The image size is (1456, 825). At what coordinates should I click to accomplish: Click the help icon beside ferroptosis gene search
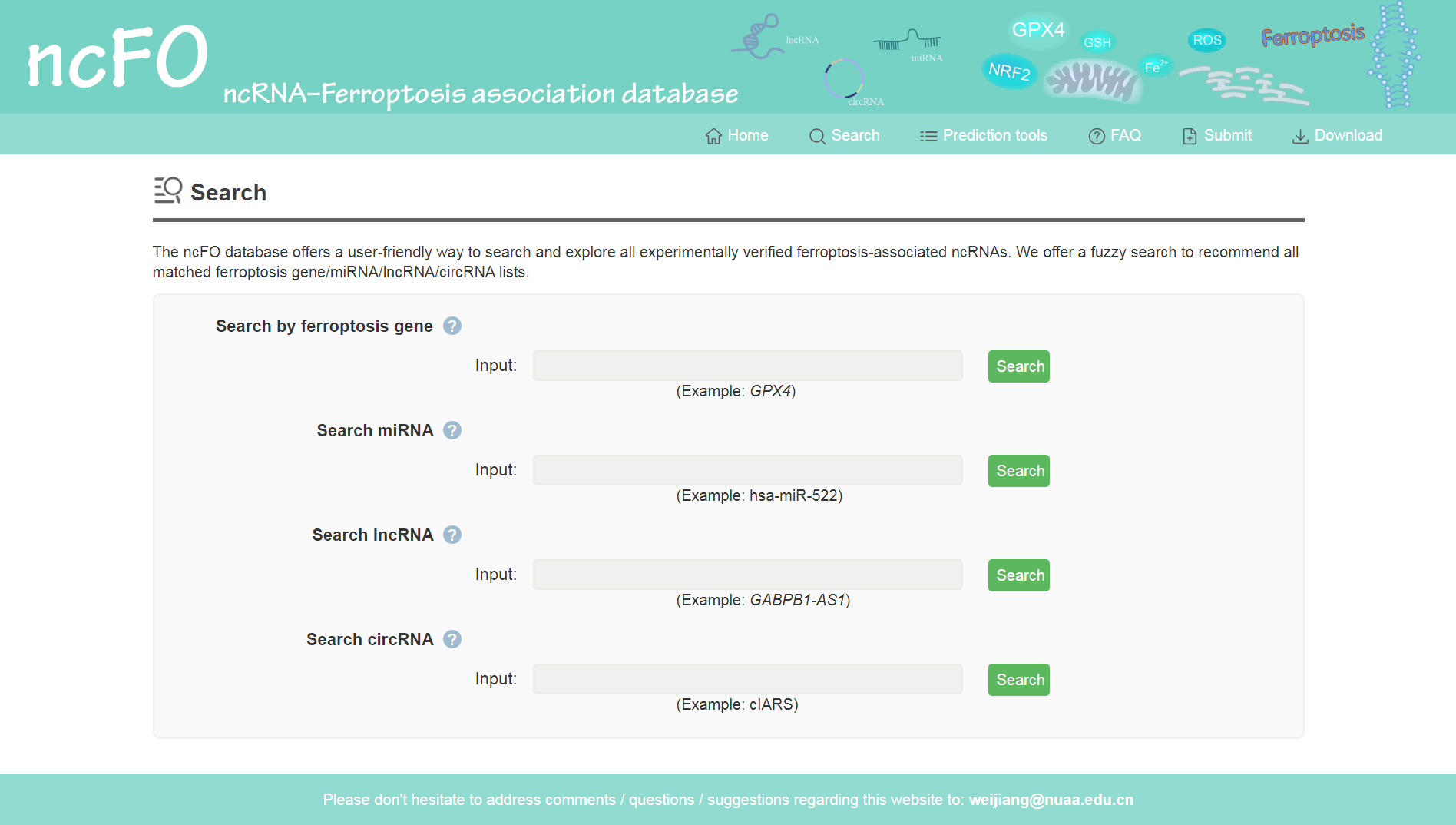[452, 326]
